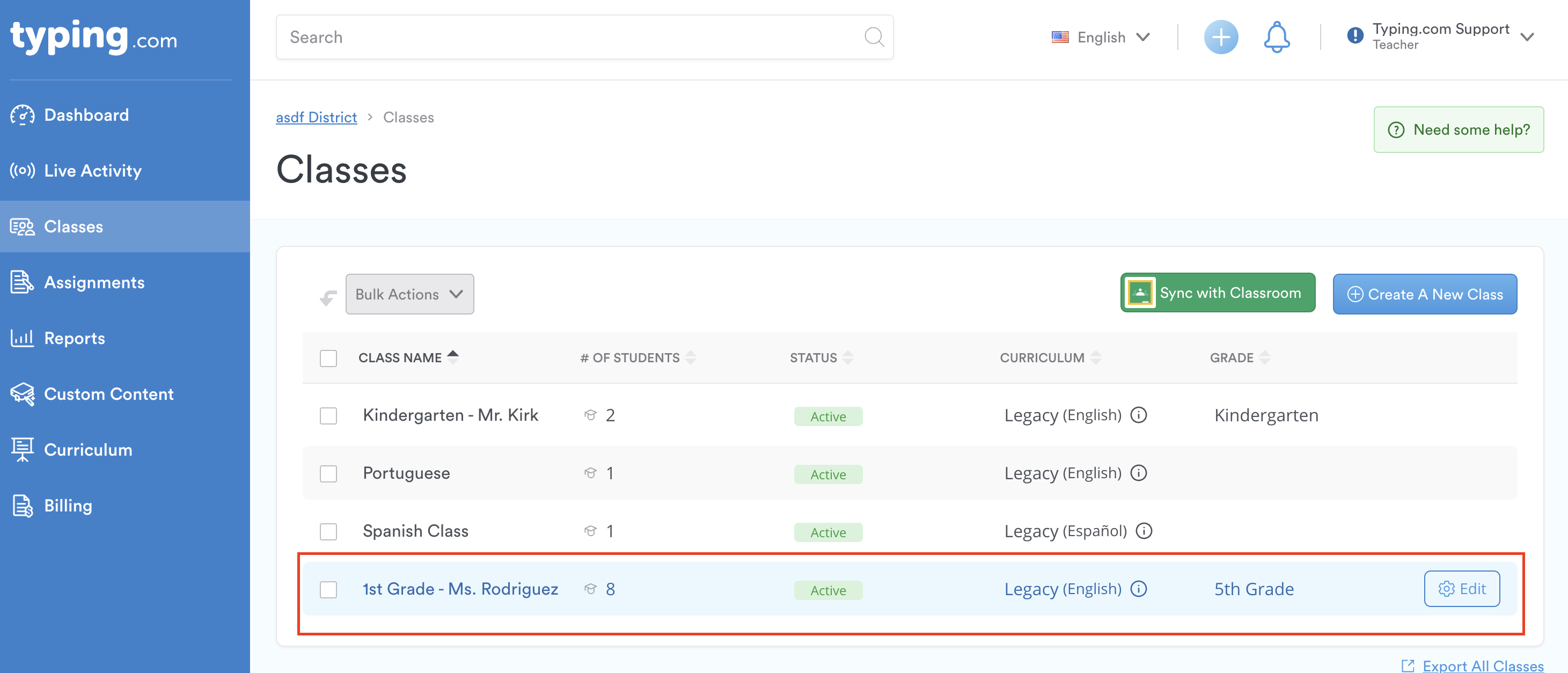Check the Portuguese class checkbox
The image size is (1568, 673).
point(328,473)
